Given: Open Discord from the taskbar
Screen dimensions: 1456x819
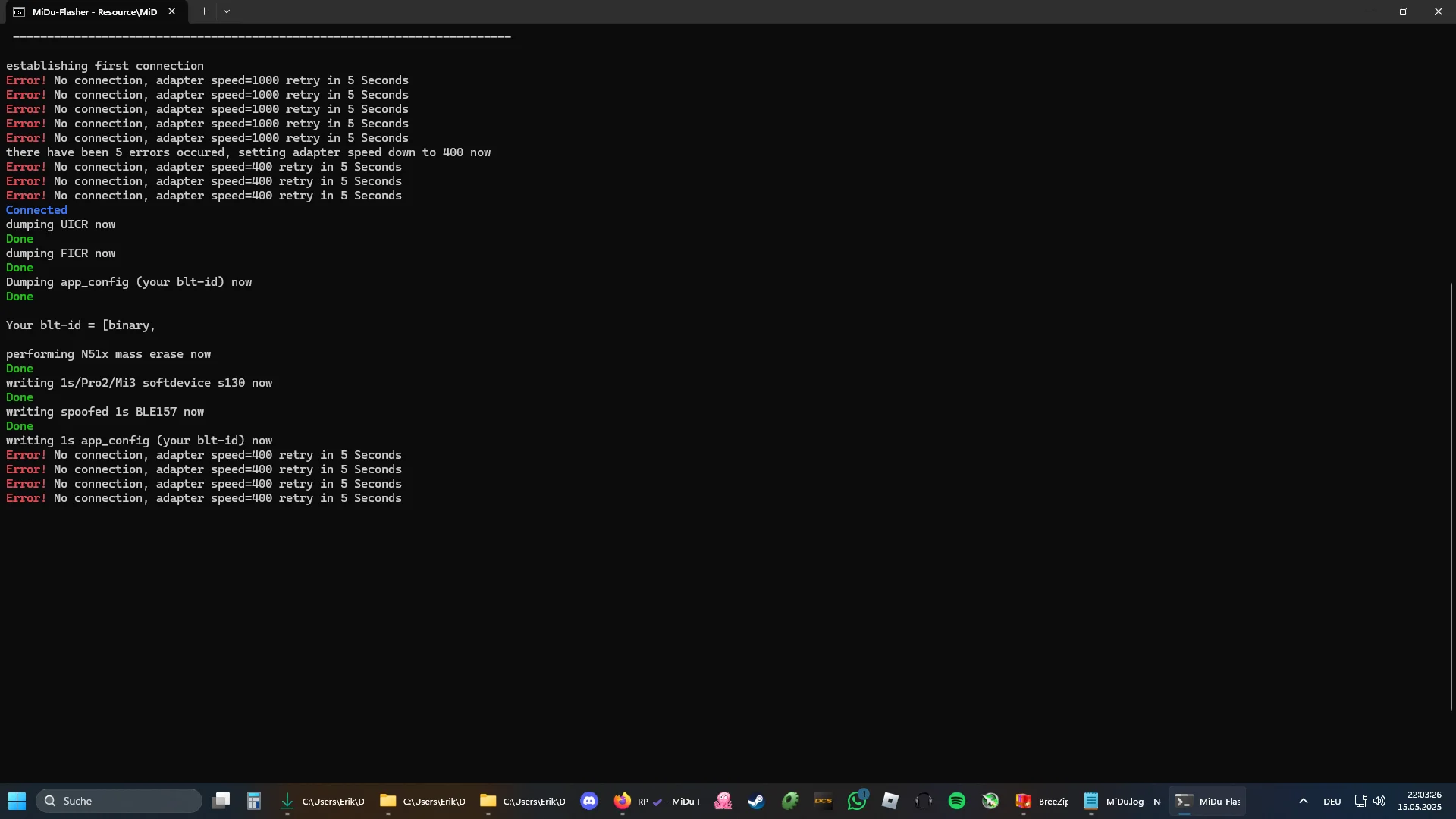Looking at the screenshot, I should (x=589, y=801).
